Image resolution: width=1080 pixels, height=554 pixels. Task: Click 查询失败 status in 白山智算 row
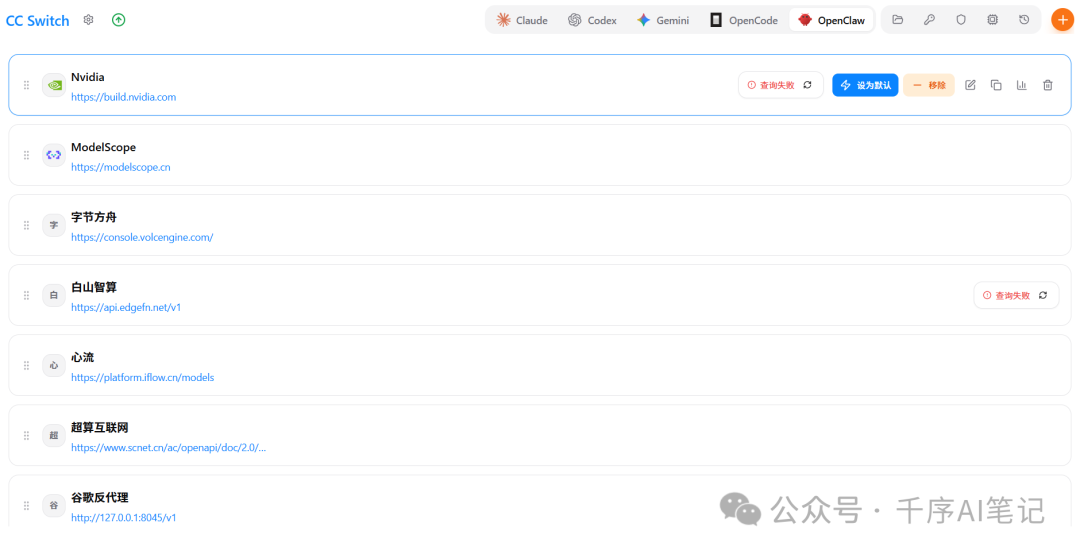click(1006, 296)
